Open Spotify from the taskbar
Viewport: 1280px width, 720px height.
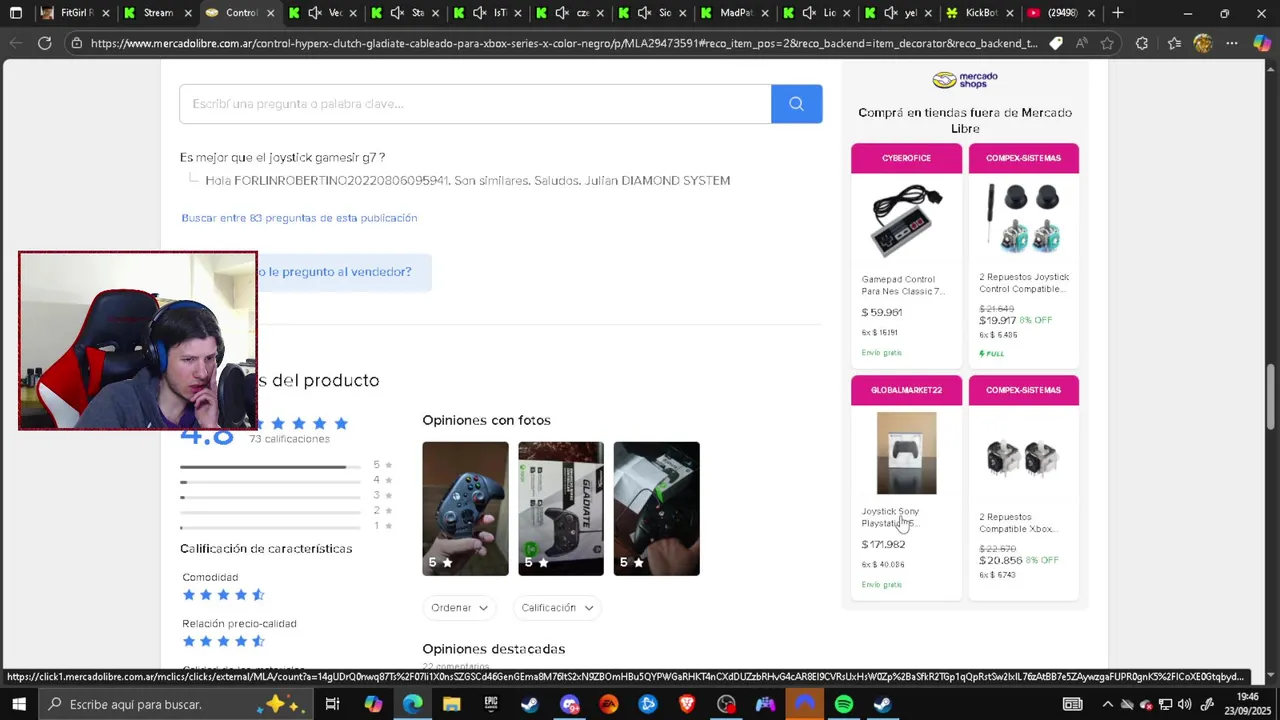(x=844, y=704)
